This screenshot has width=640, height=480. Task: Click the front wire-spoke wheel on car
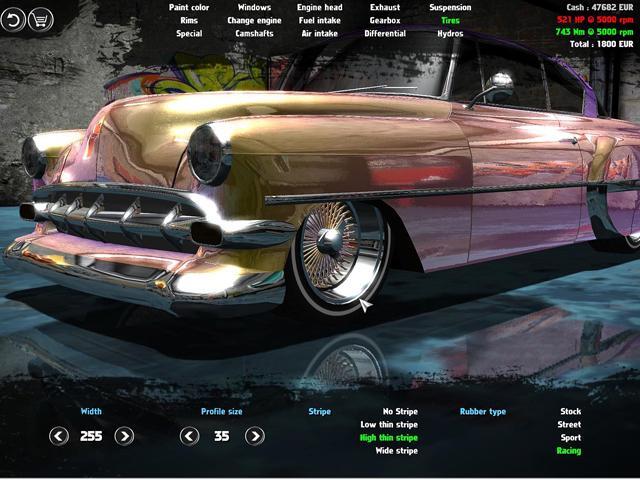[331, 243]
